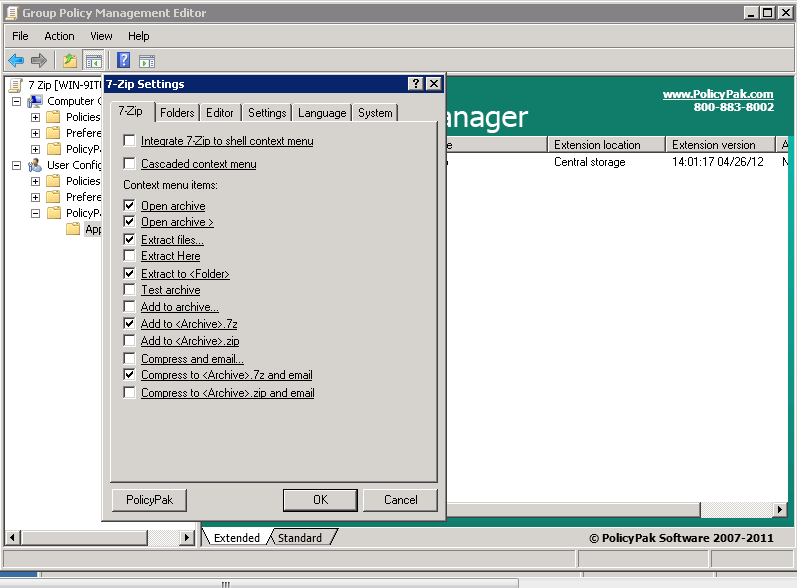Select the Extended view tab
Viewport: 797px width, 588px height.
click(236, 538)
